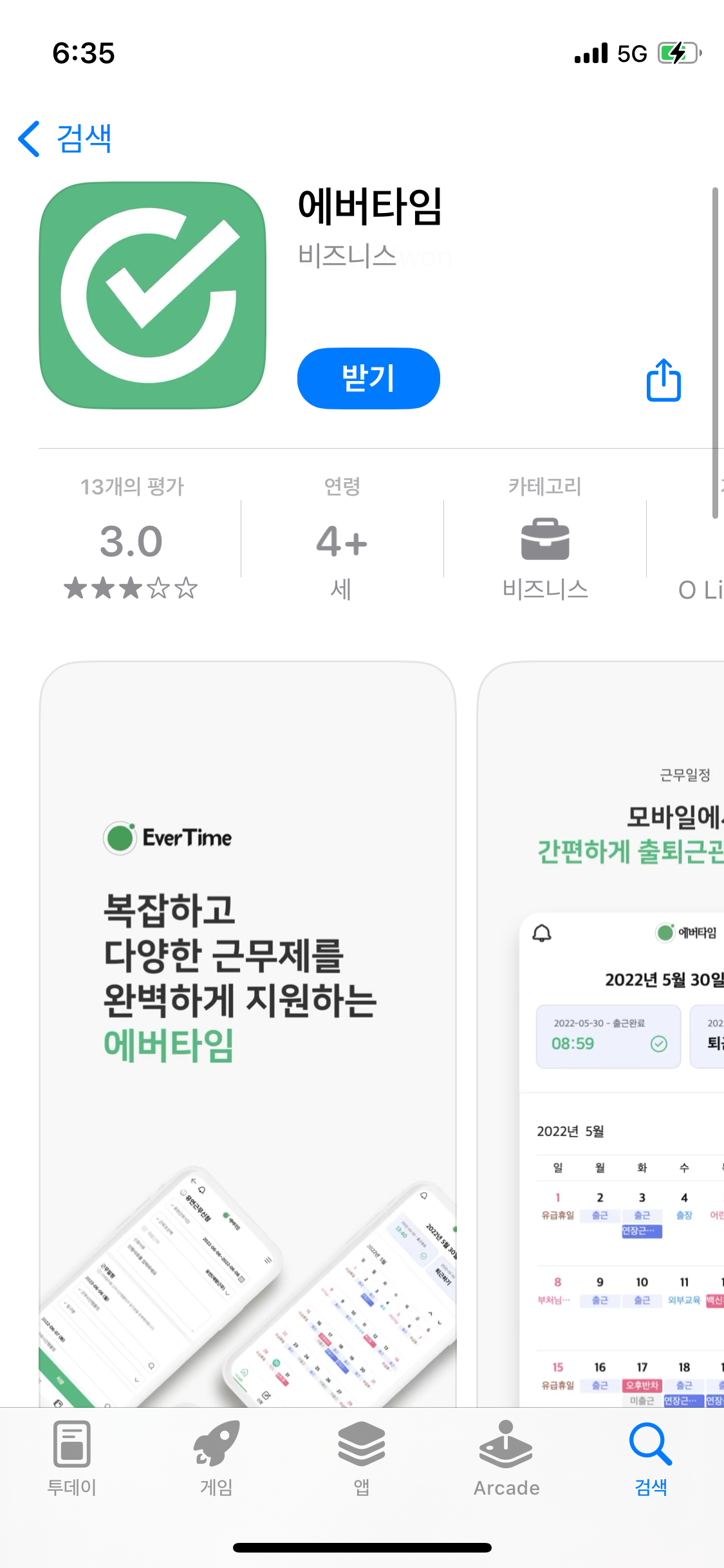
Task: Open the first EverTime screenshot
Action: (248, 1034)
